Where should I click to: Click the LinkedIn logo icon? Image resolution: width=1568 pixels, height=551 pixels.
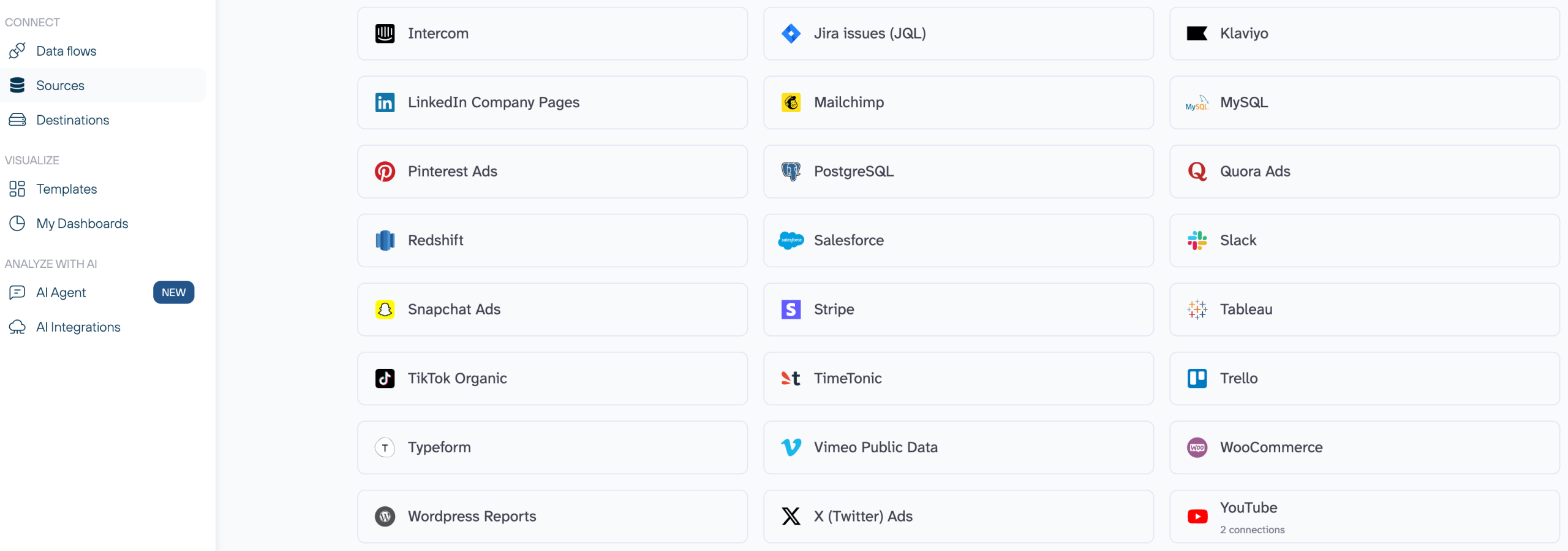[x=385, y=102]
